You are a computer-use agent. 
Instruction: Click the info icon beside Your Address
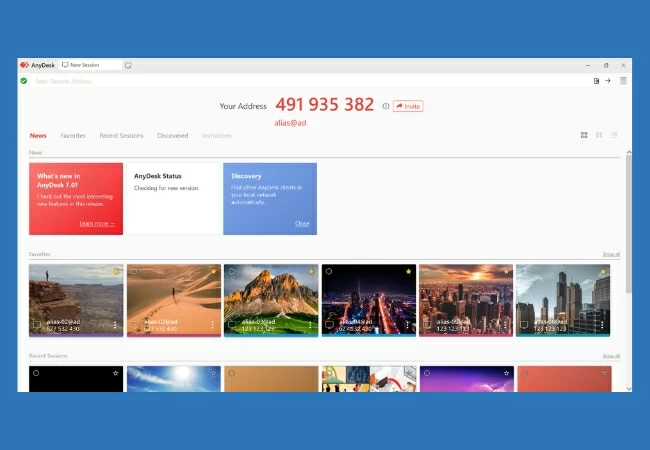tap(386, 105)
